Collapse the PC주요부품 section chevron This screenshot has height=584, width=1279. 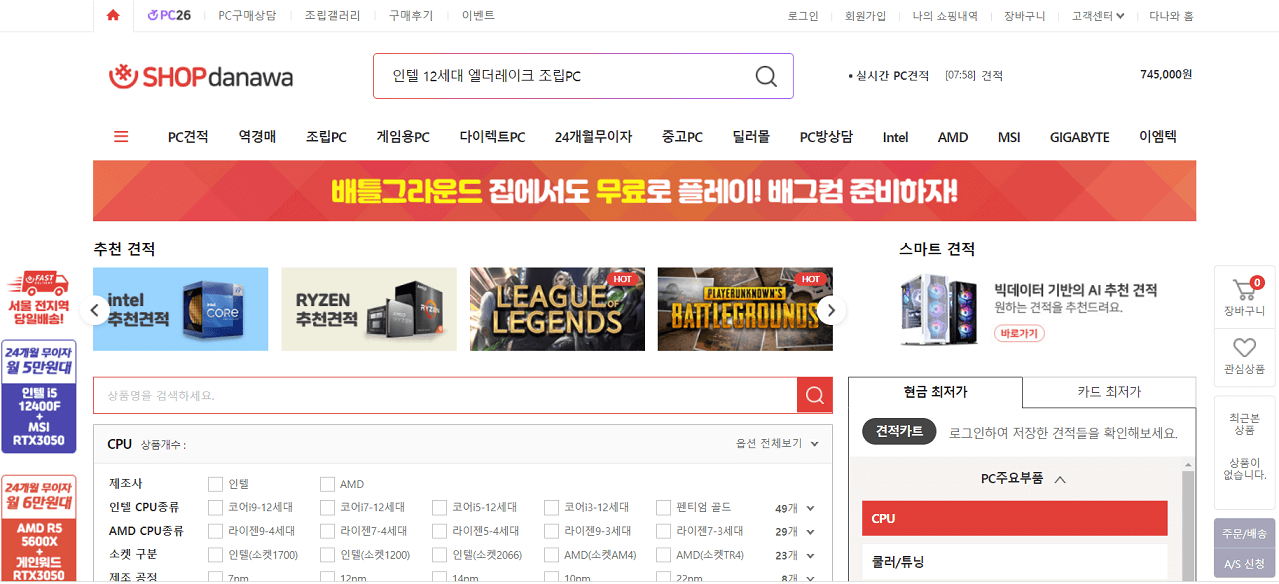[x=1062, y=478]
